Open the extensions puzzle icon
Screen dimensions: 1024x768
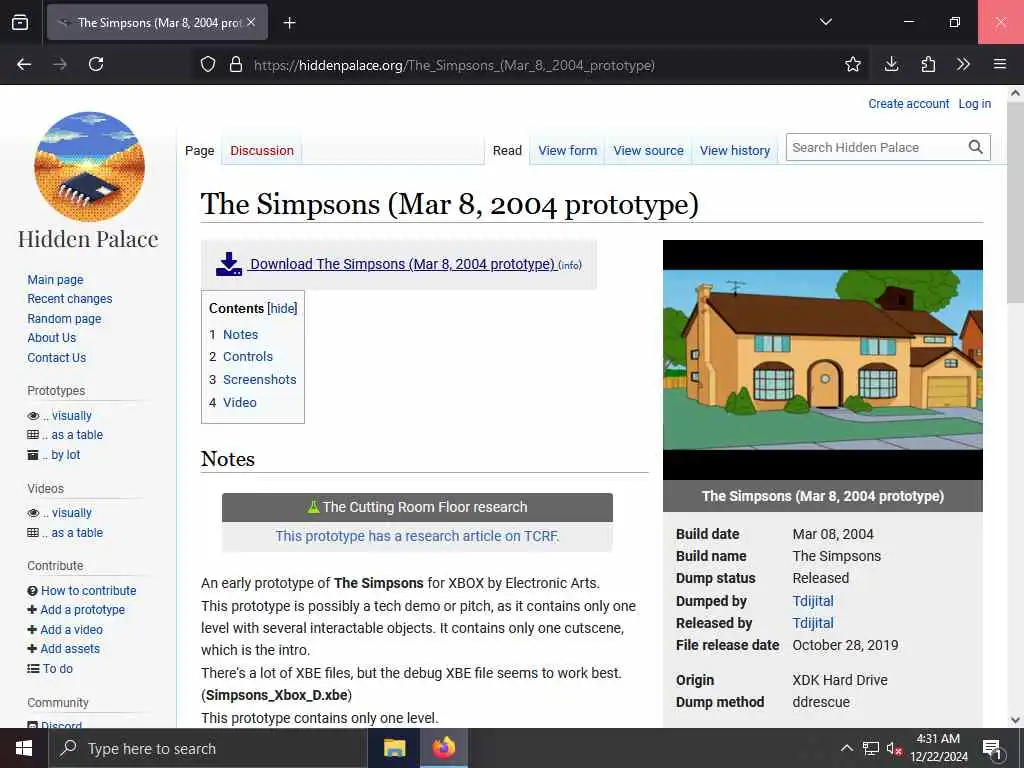click(x=927, y=64)
